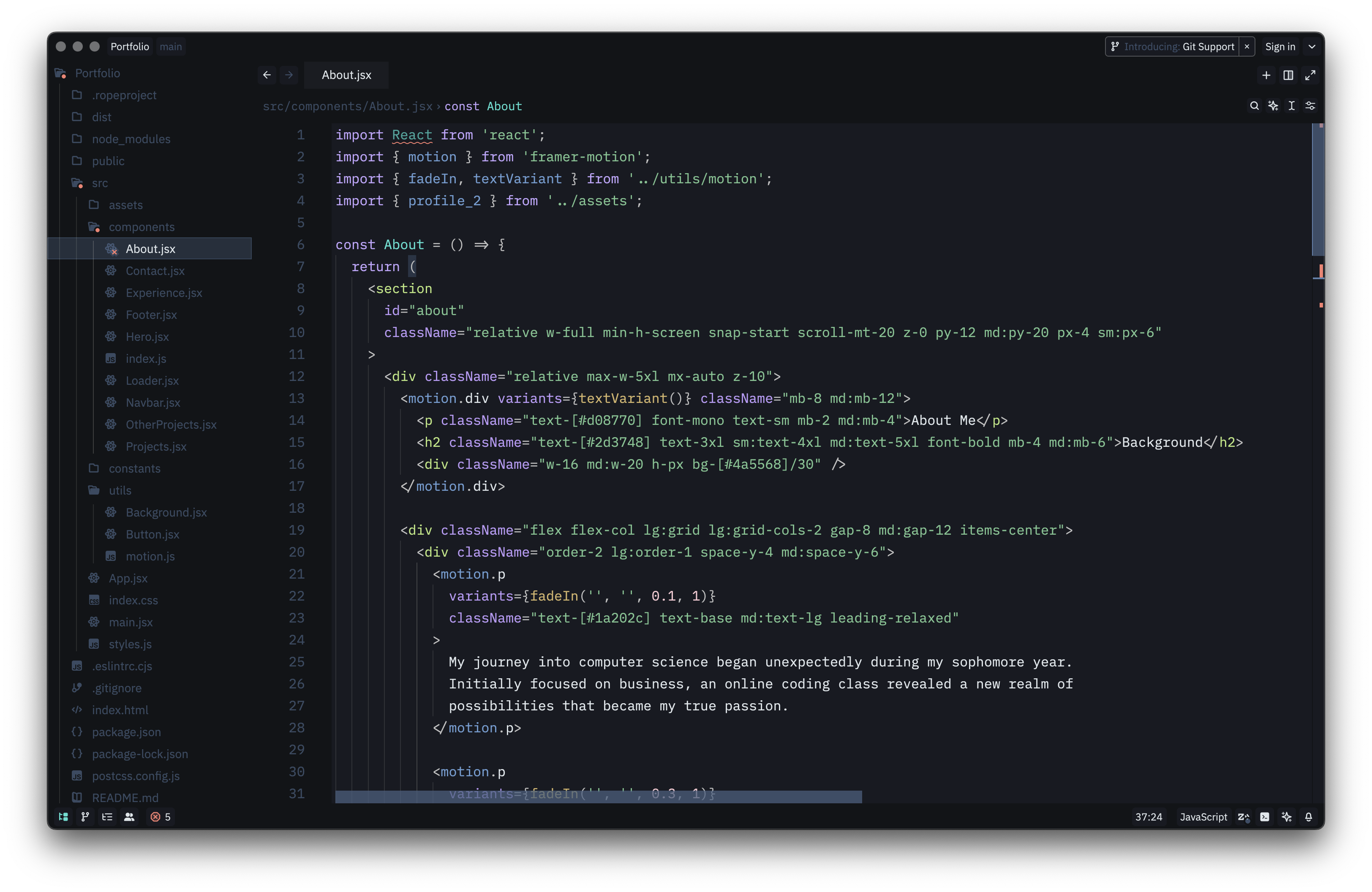Toggle the outline panel in status bar
The image size is (1372, 892).
pyautogui.click(x=107, y=816)
